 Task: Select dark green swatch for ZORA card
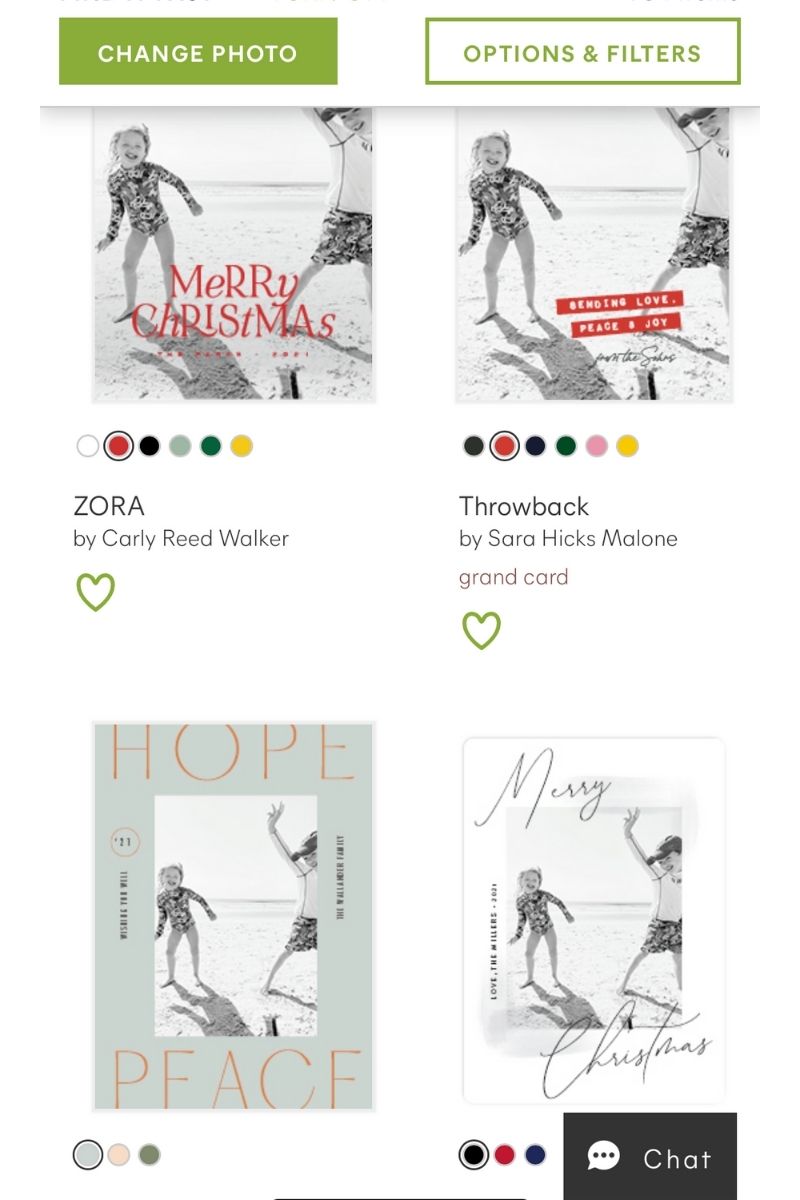210,446
